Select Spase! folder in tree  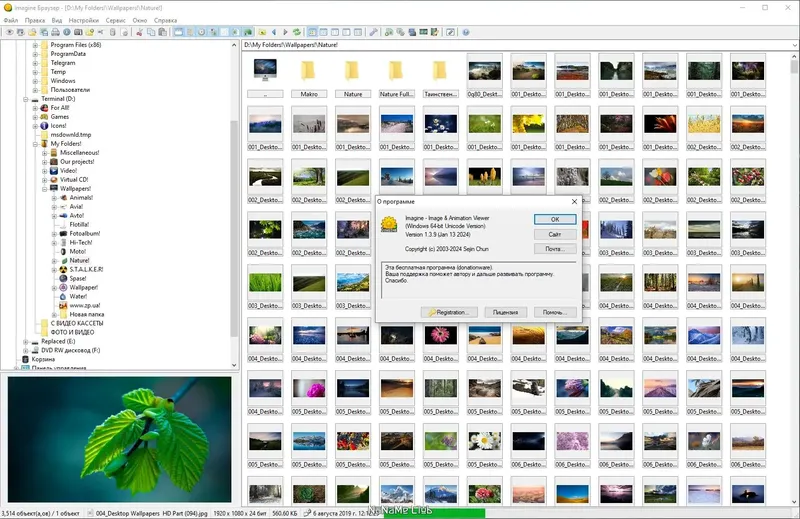click(78, 279)
